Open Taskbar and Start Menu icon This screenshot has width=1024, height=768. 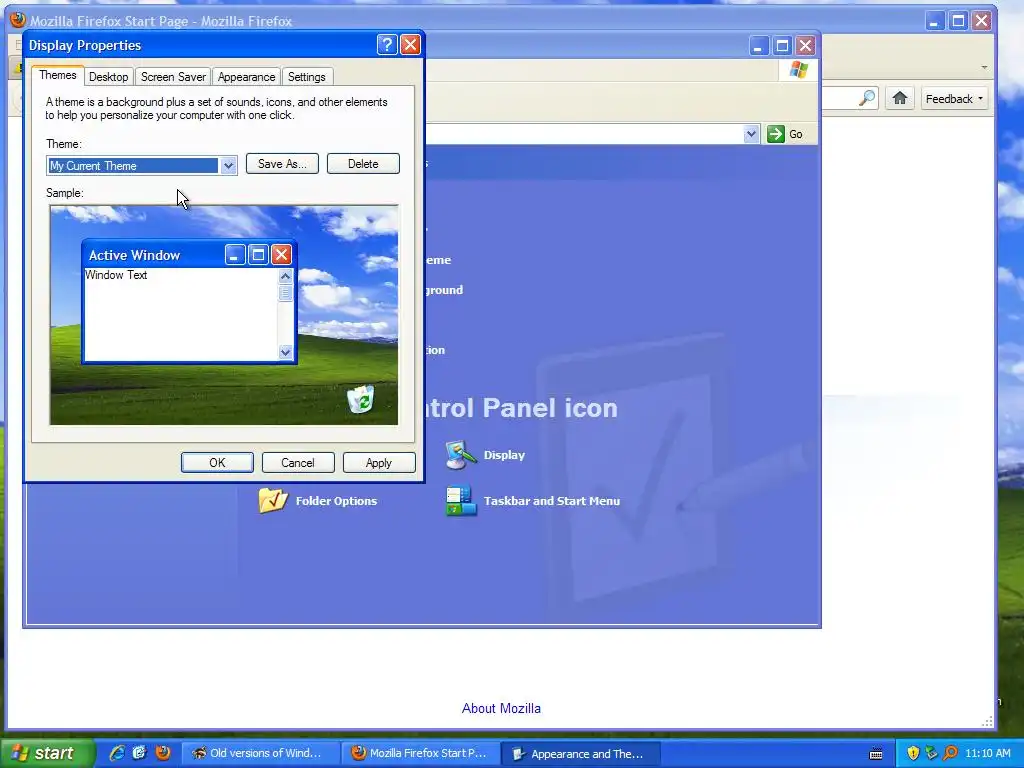pos(461,501)
